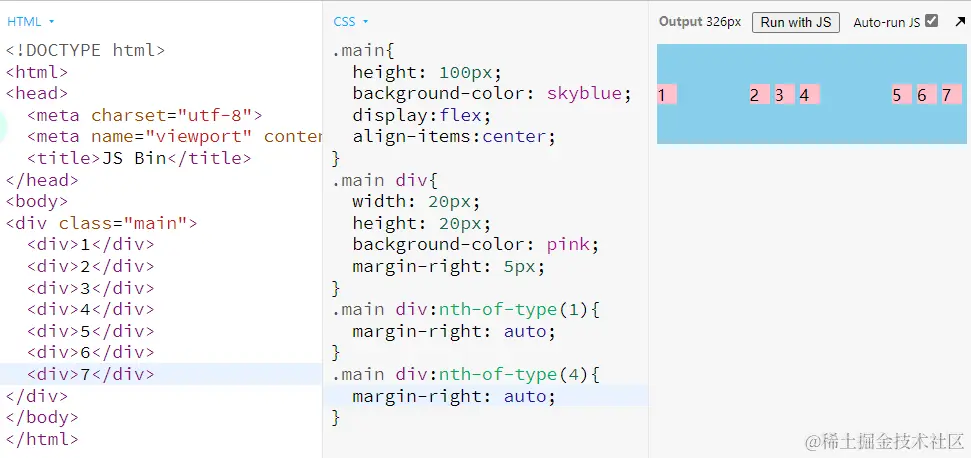Screen dimensions: 971x458
Task: Click the <div>4</div> line
Action: [90, 309]
